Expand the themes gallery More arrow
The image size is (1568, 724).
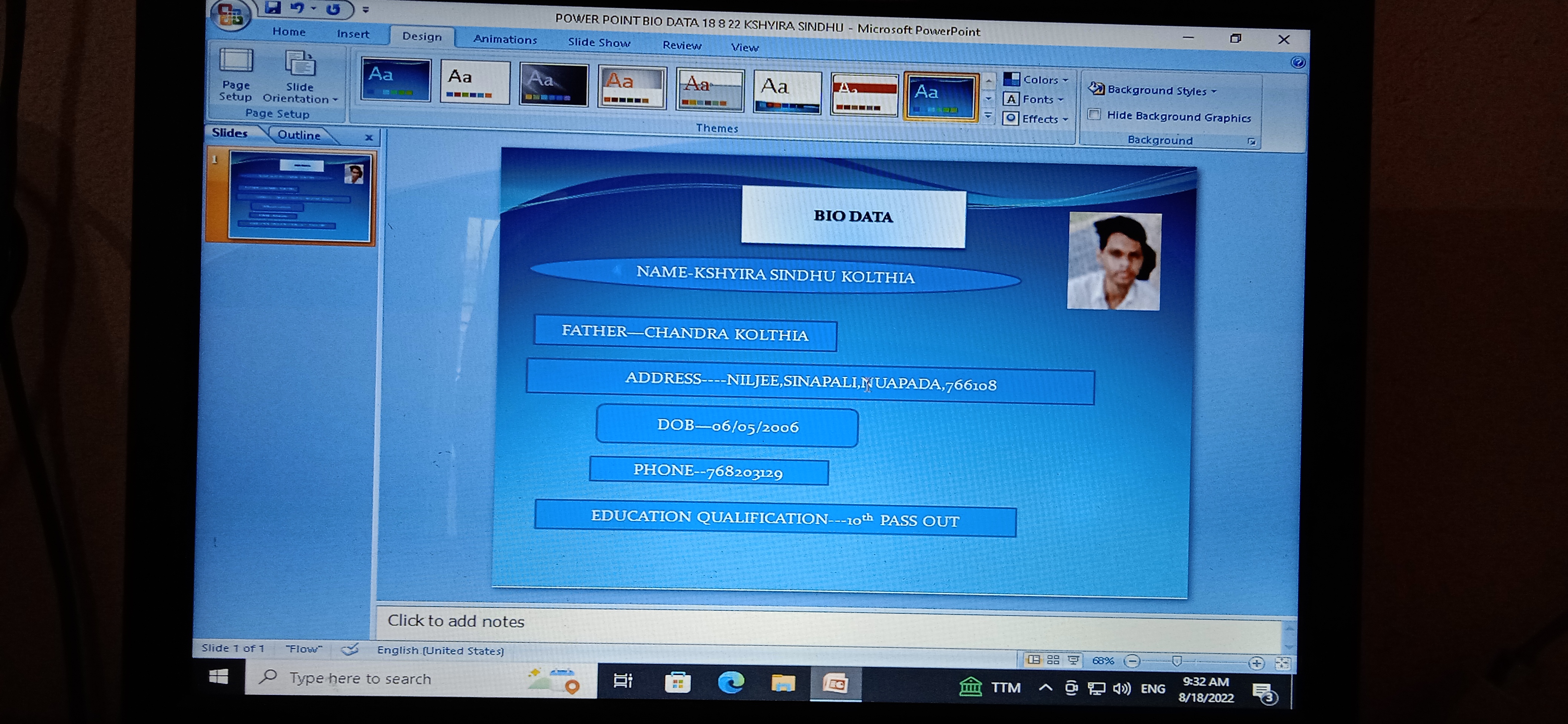pos(988,116)
